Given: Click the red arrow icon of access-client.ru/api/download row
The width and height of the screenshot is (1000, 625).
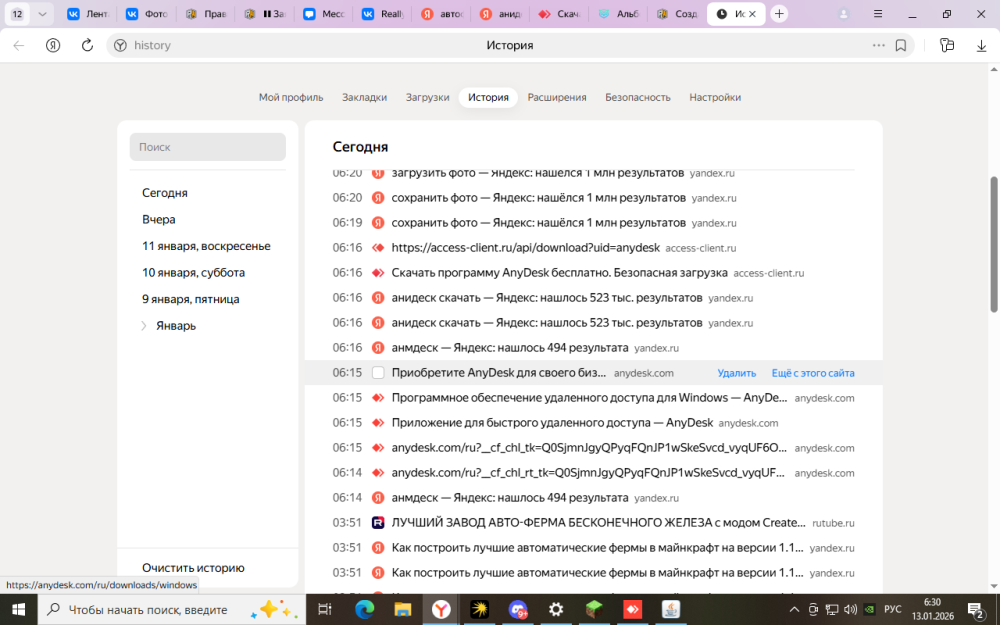Looking at the screenshot, I should (x=378, y=247).
